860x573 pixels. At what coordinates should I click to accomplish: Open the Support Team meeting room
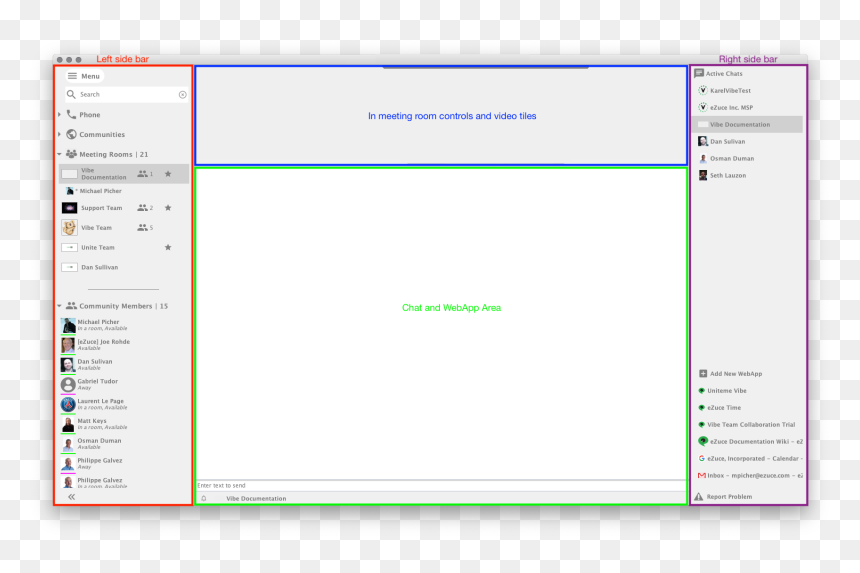tap(101, 208)
